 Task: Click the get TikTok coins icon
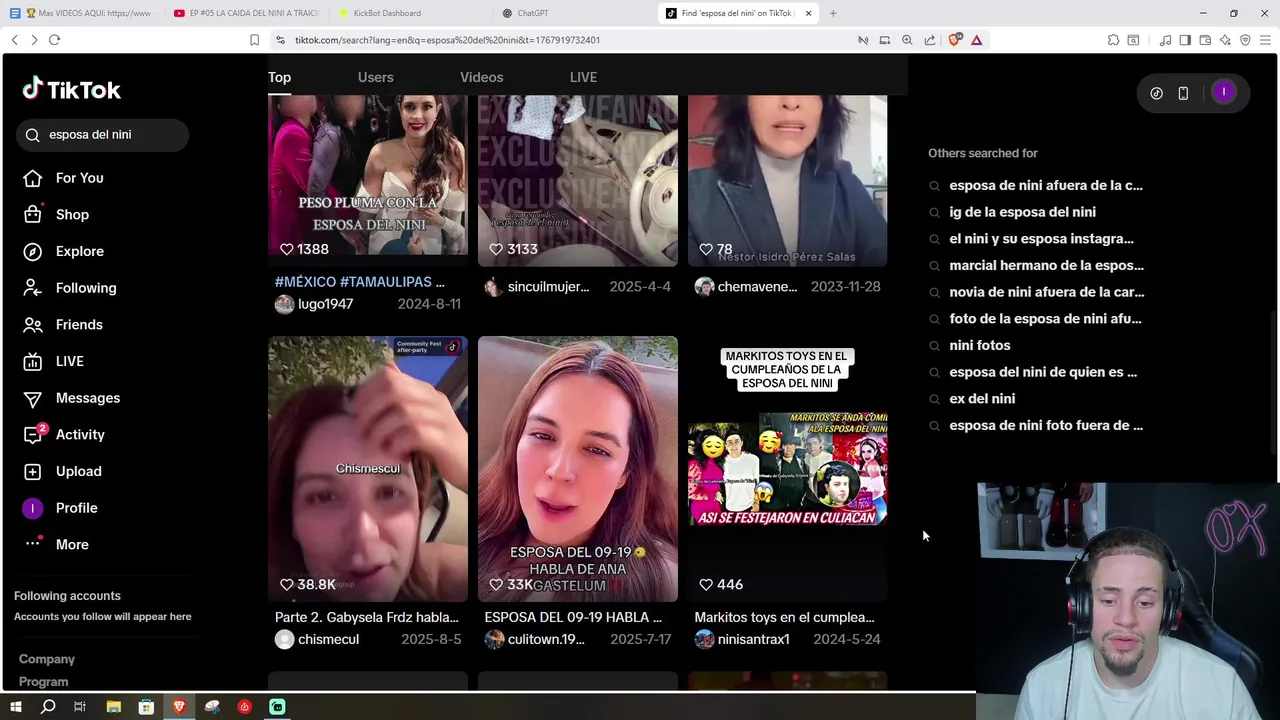1156,93
